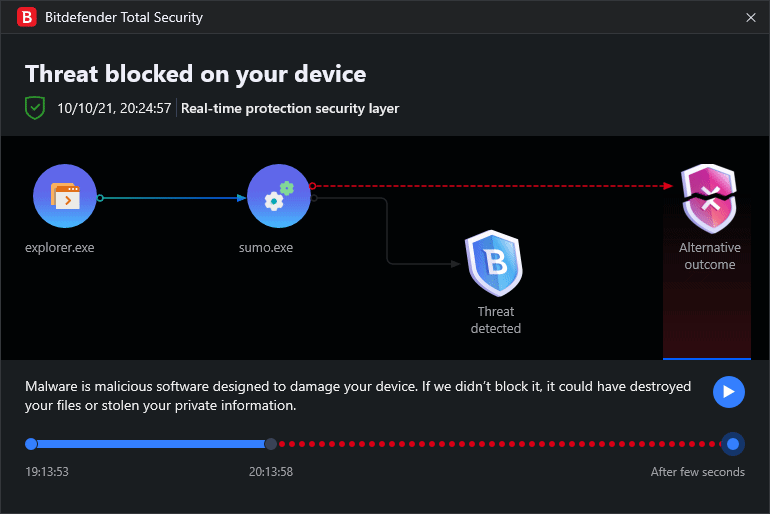Image resolution: width=770 pixels, height=514 pixels.
Task: Select the Alternative outcome label
Action: [x=709, y=256]
